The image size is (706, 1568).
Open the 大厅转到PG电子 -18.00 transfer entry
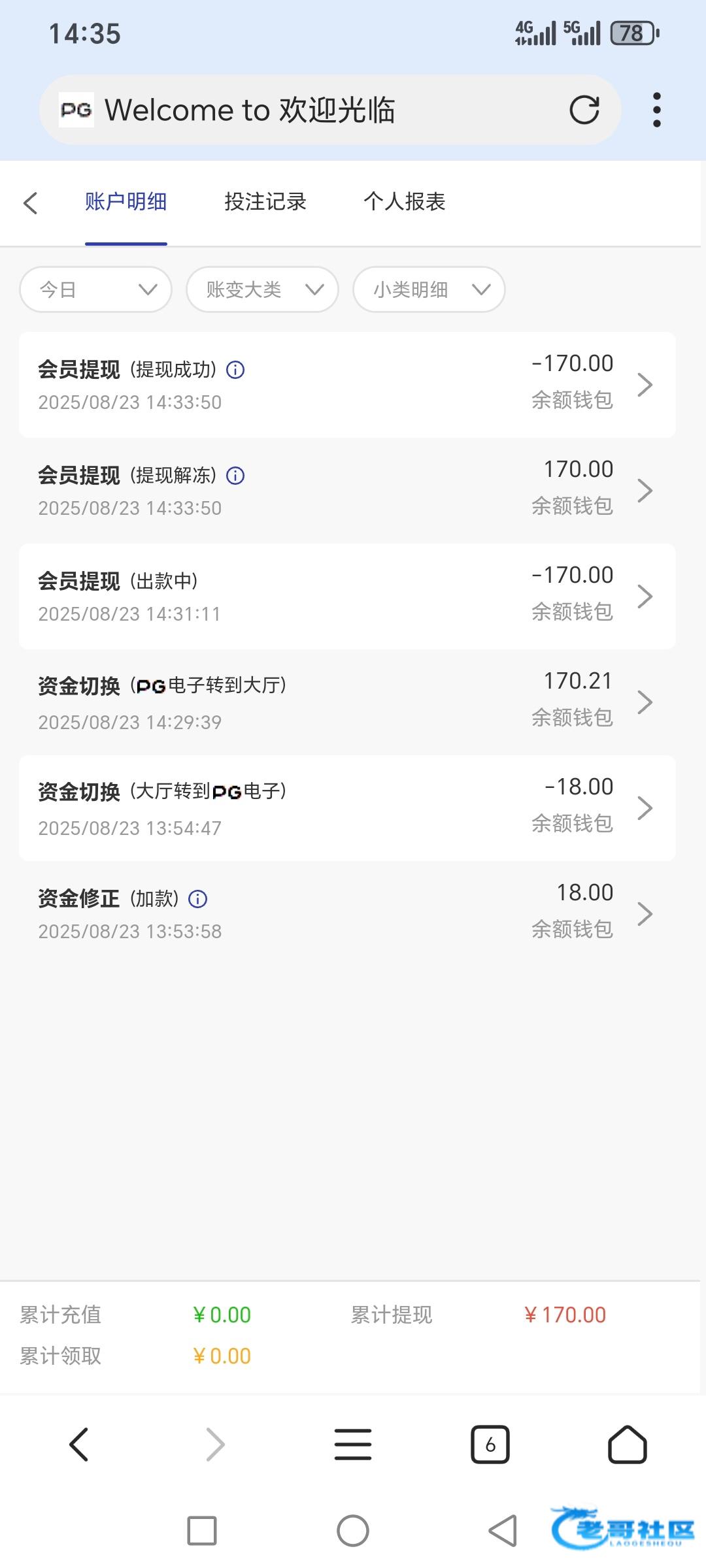click(346, 808)
